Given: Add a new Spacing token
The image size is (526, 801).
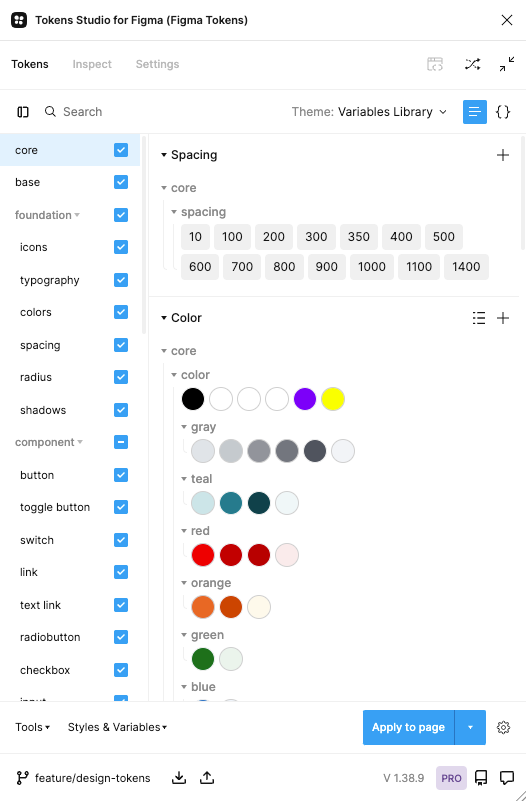Looking at the screenshot, I should coord(503,155).
